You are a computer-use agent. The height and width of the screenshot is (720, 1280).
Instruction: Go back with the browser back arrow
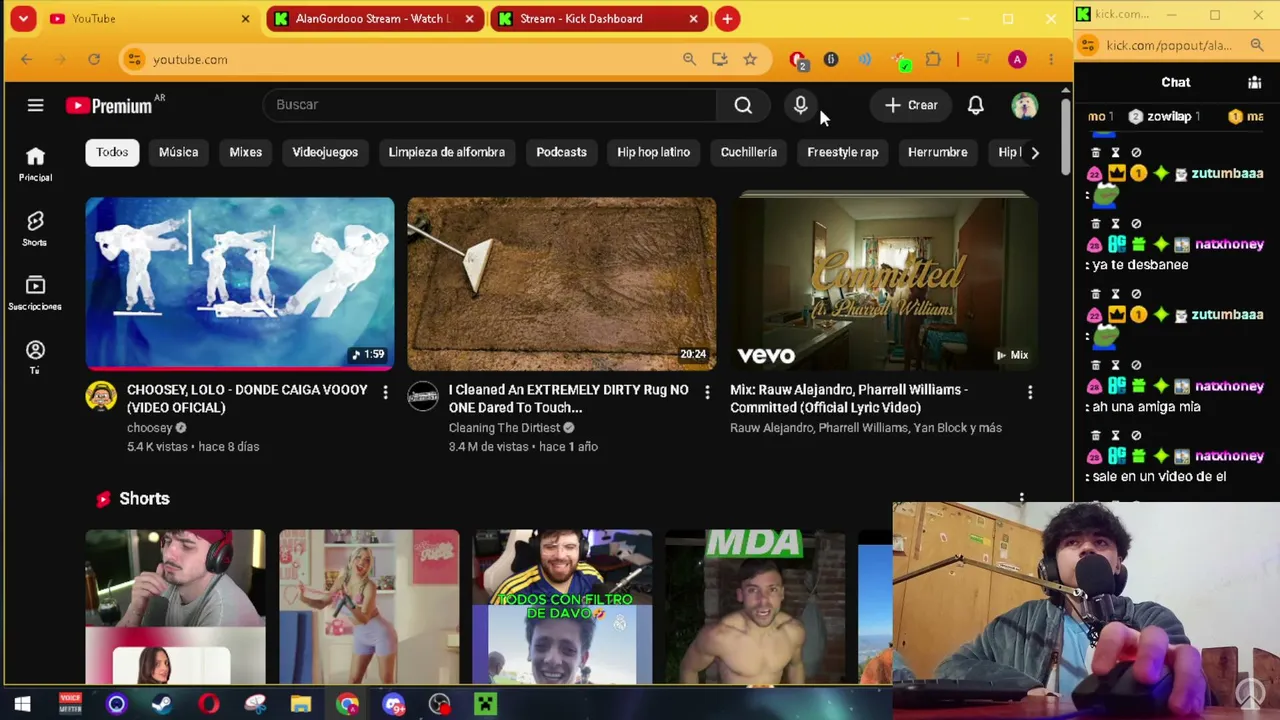click(x=27, y=59)
